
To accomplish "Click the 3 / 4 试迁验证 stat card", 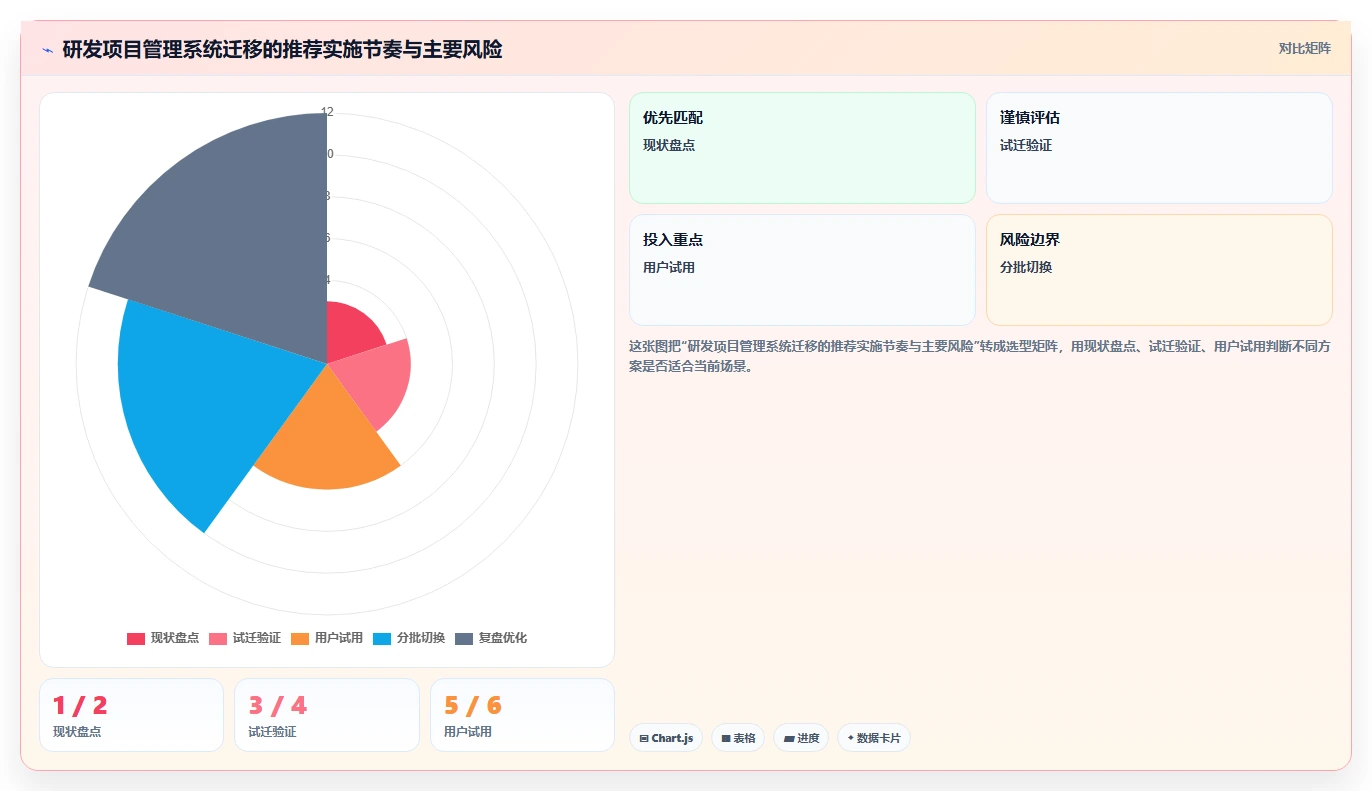I will pos(327,715).
